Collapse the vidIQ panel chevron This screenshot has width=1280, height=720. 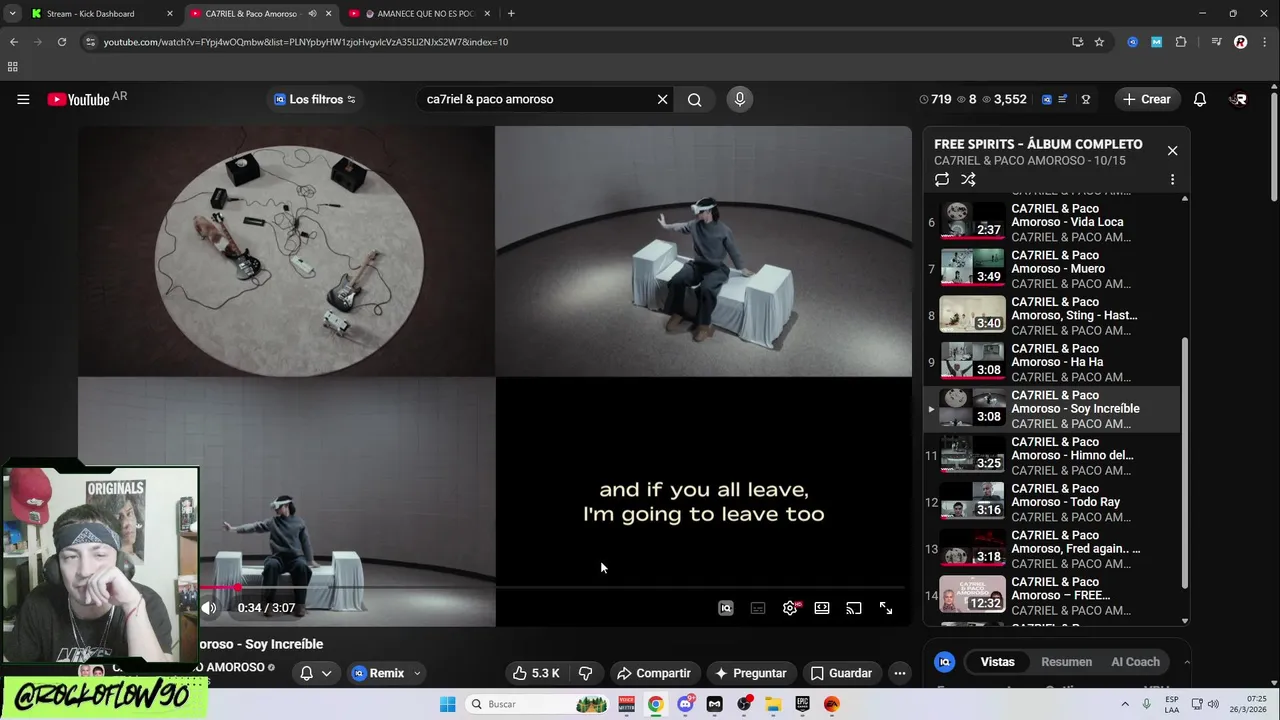tap(1187, 662)
